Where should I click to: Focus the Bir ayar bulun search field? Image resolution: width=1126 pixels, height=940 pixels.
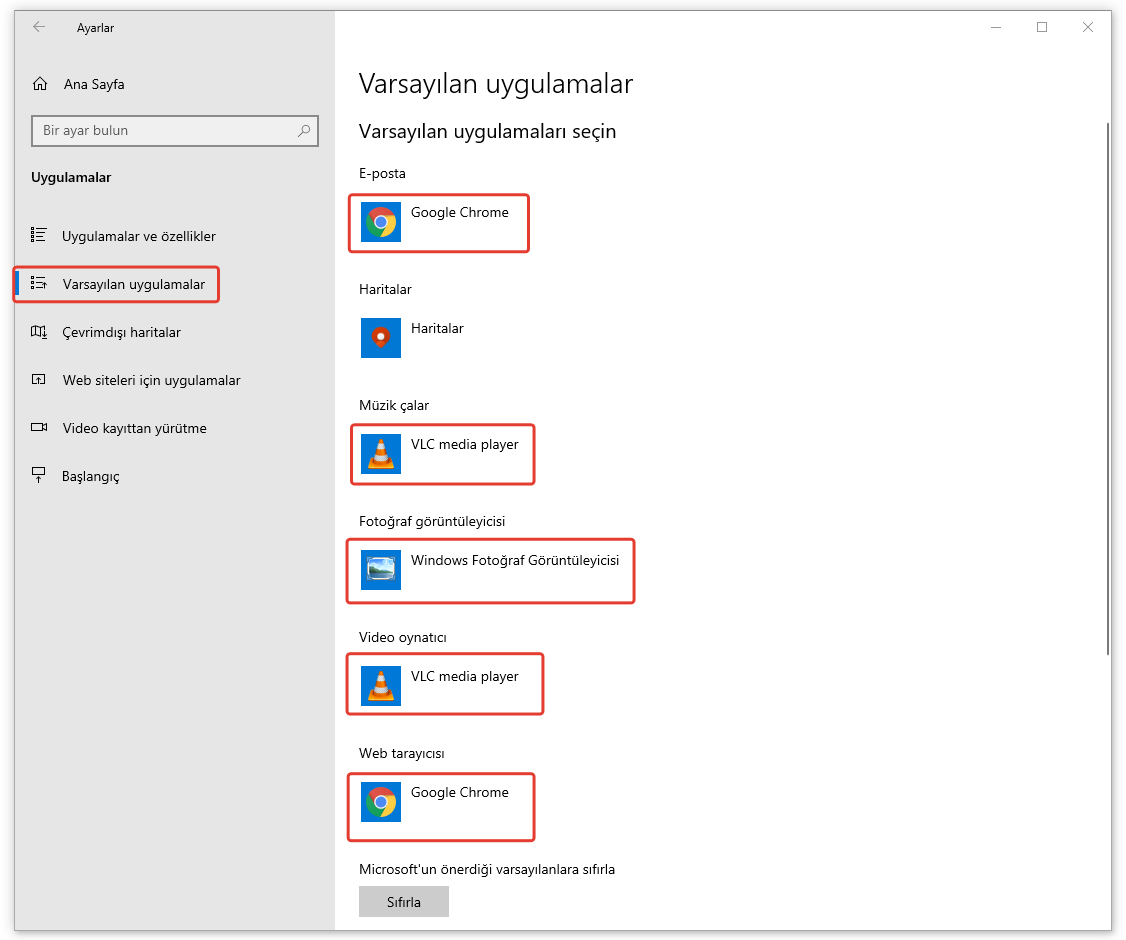click(165, 131)
